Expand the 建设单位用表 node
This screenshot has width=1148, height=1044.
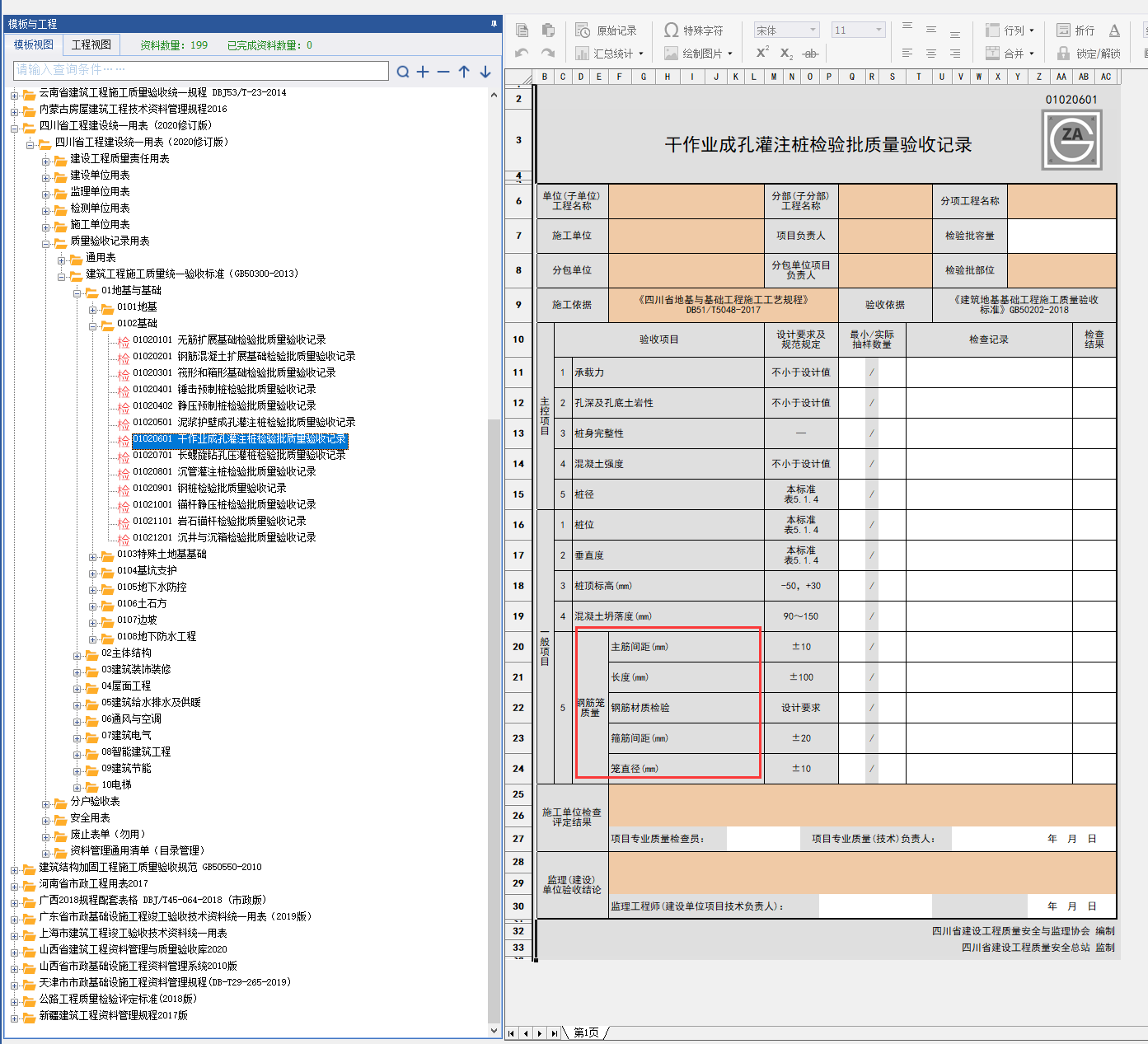coord(46,178)
